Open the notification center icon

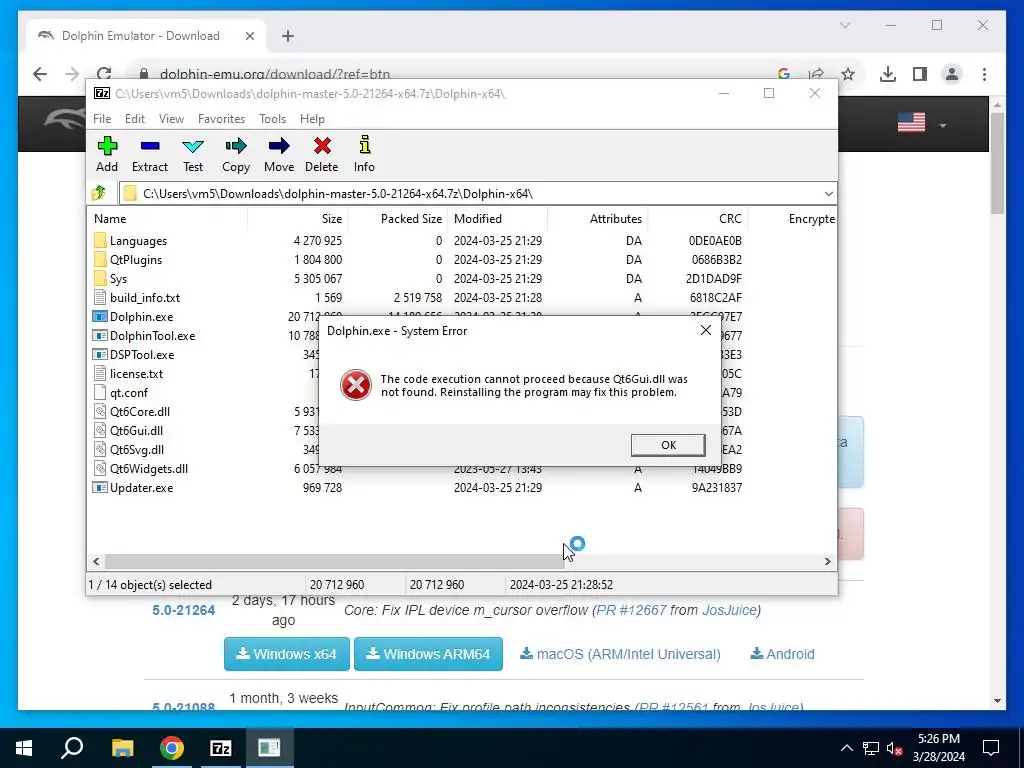(991, 748)
